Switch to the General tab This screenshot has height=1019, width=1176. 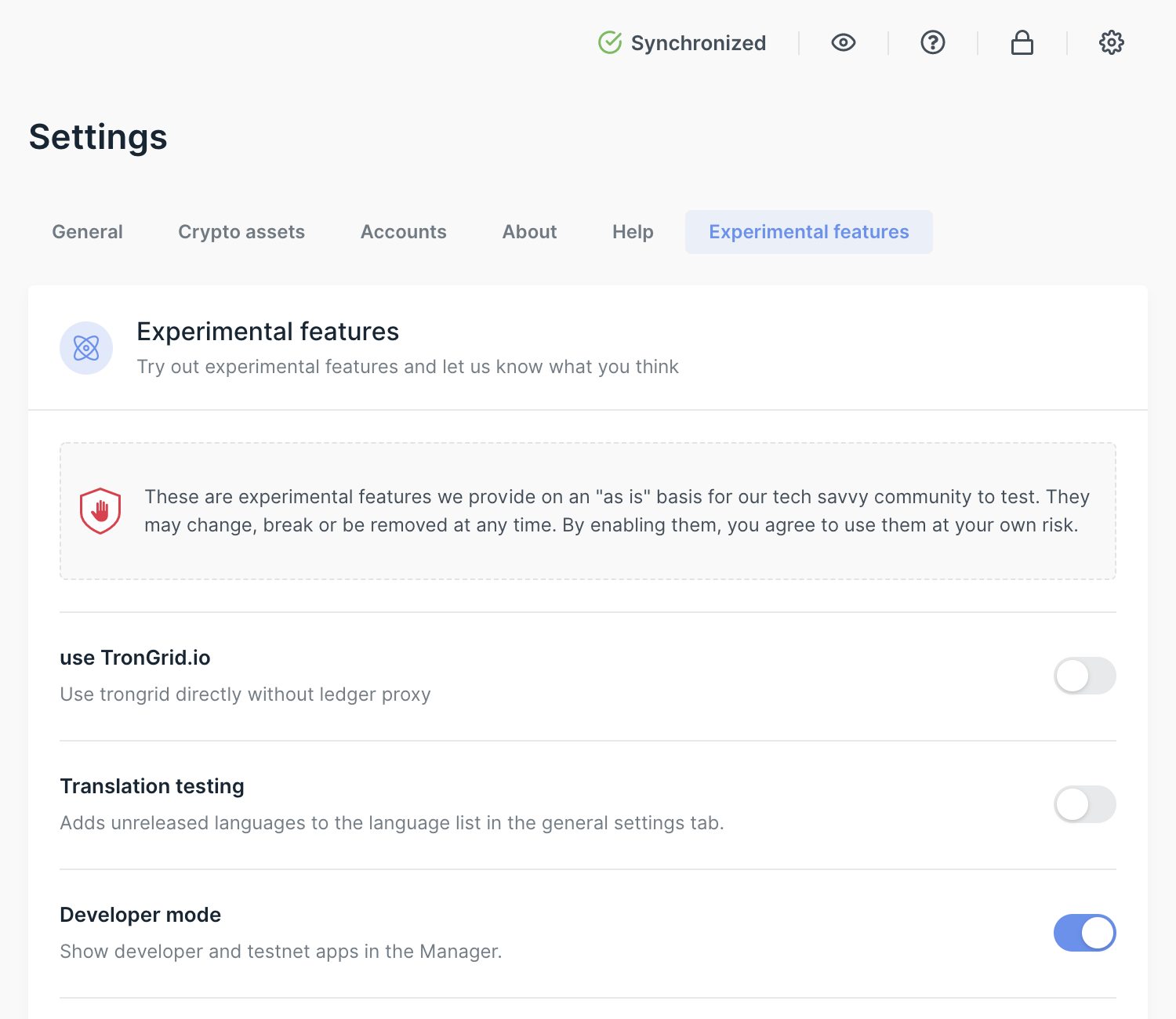[x=87, y=232]
